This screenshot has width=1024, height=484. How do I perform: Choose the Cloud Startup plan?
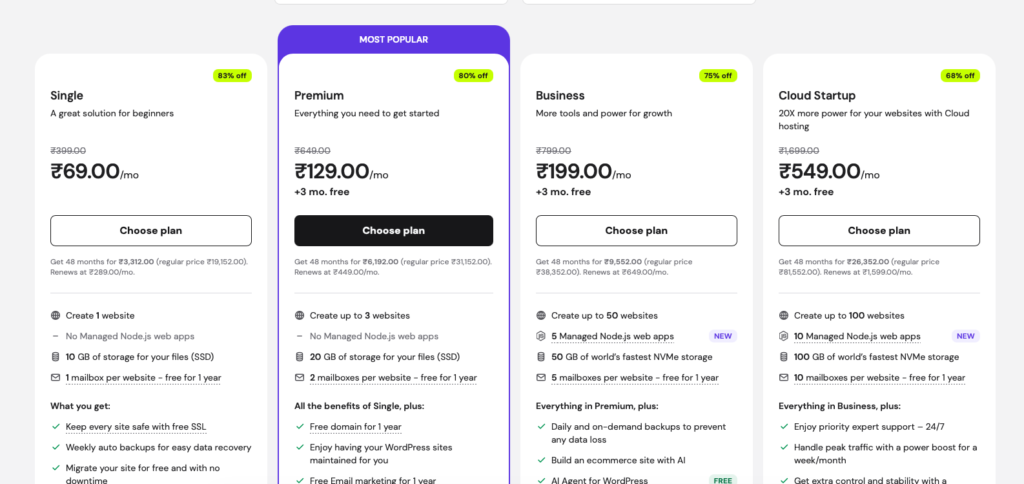click(x=879, y=230)
